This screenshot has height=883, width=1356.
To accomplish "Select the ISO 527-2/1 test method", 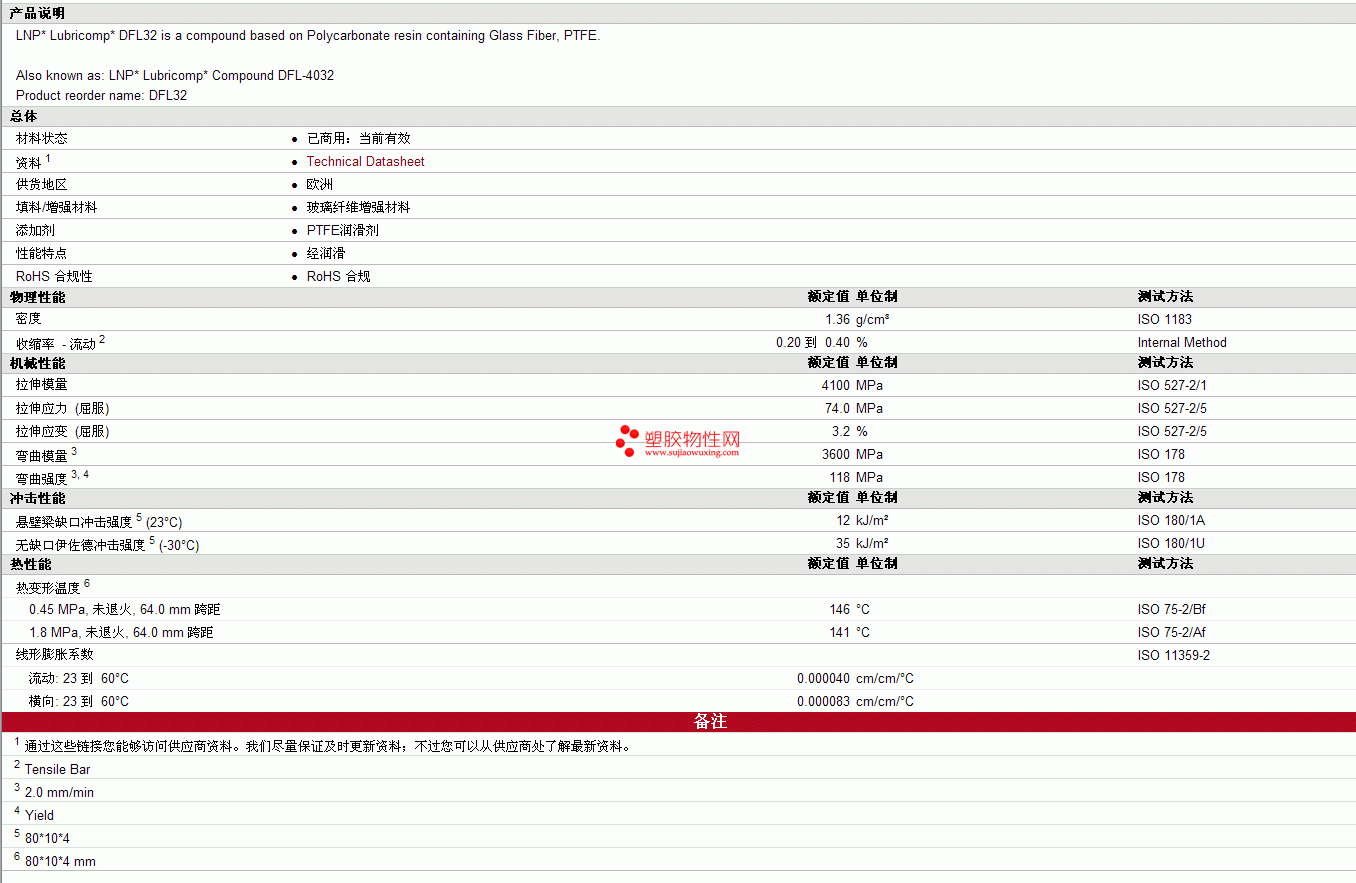I will tap(1172, 385).
